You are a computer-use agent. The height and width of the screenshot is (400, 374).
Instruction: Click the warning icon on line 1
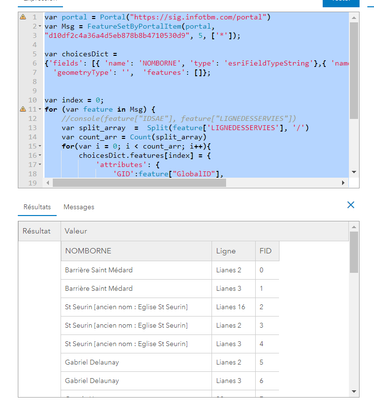coord(23,17)
